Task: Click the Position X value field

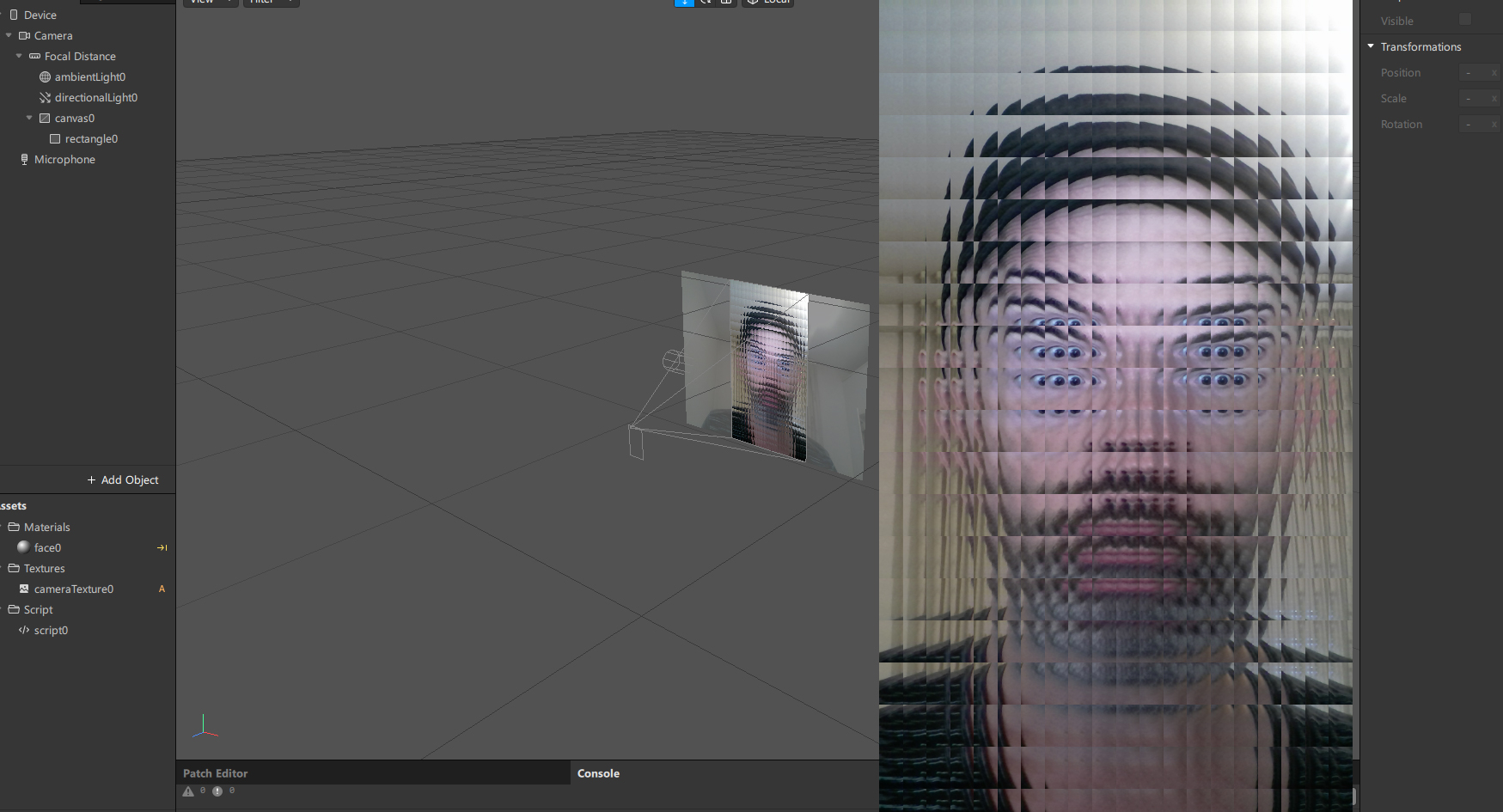Action: click(x=1479, y=73)
